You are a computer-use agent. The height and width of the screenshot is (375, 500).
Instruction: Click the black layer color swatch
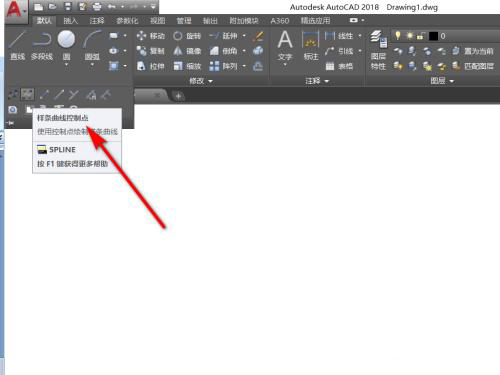click(433, 36)
